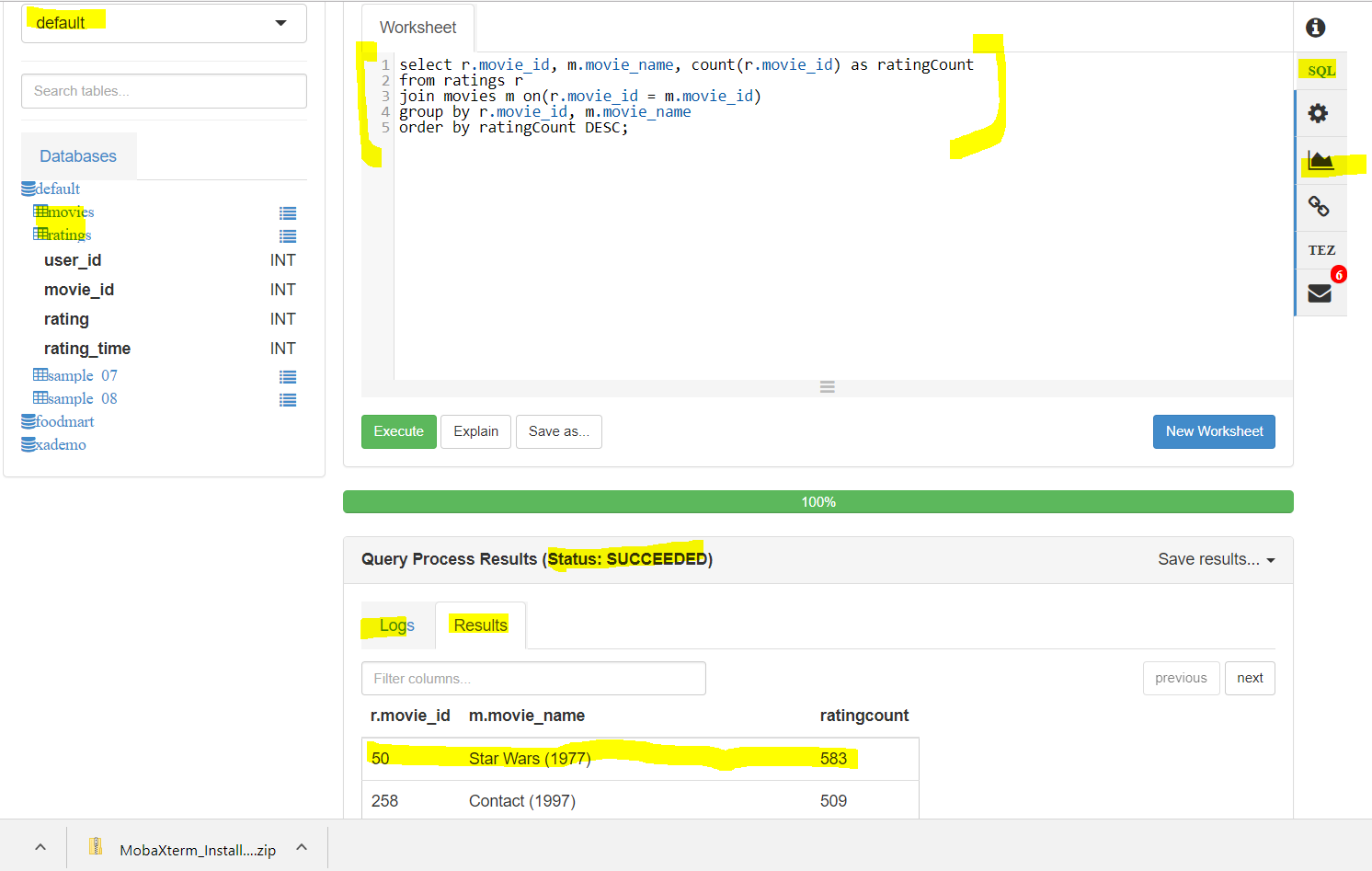
Task: Click the movie_id column entry
Action: point(79,290)
